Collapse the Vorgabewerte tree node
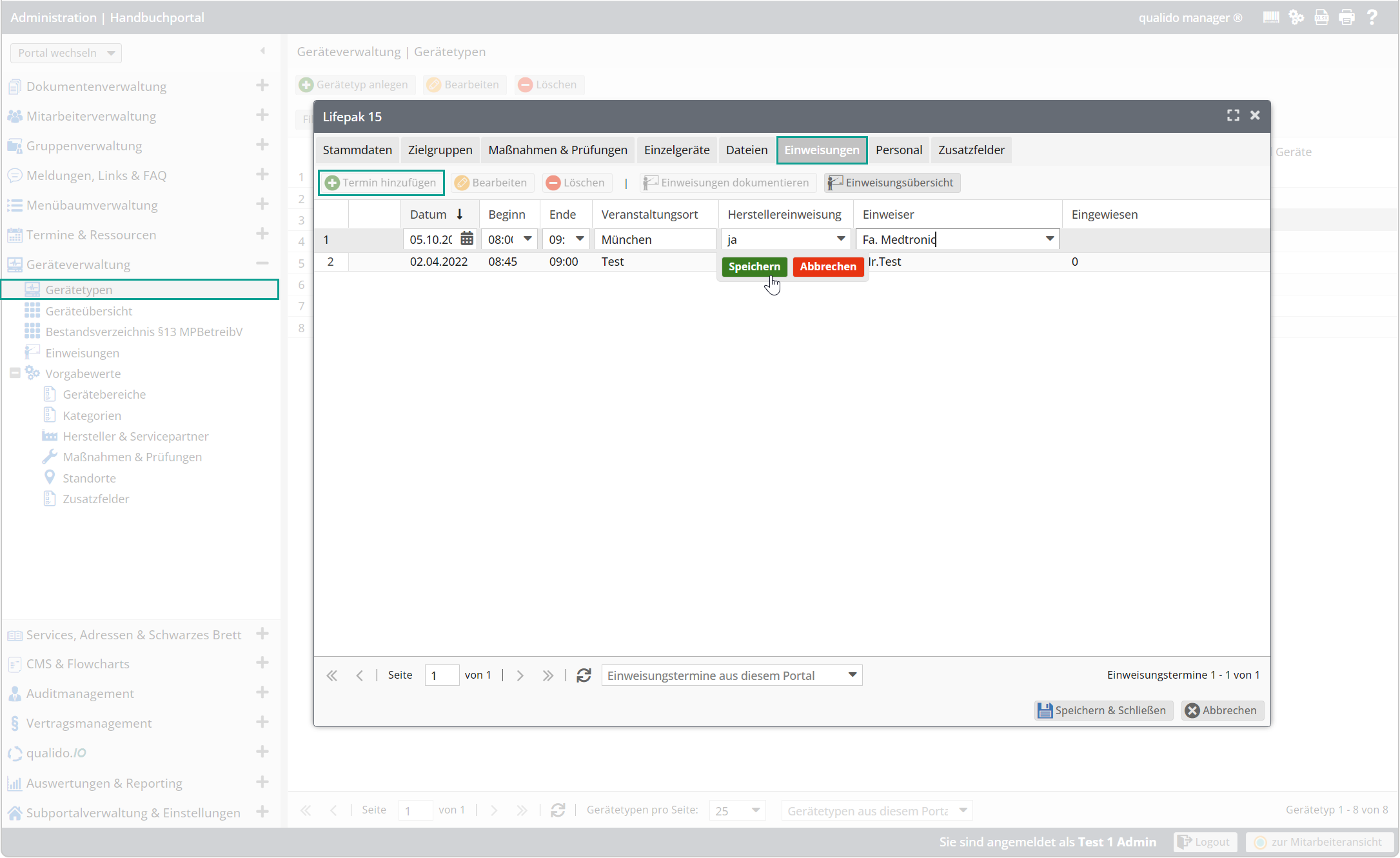 (x=15, y=373)
